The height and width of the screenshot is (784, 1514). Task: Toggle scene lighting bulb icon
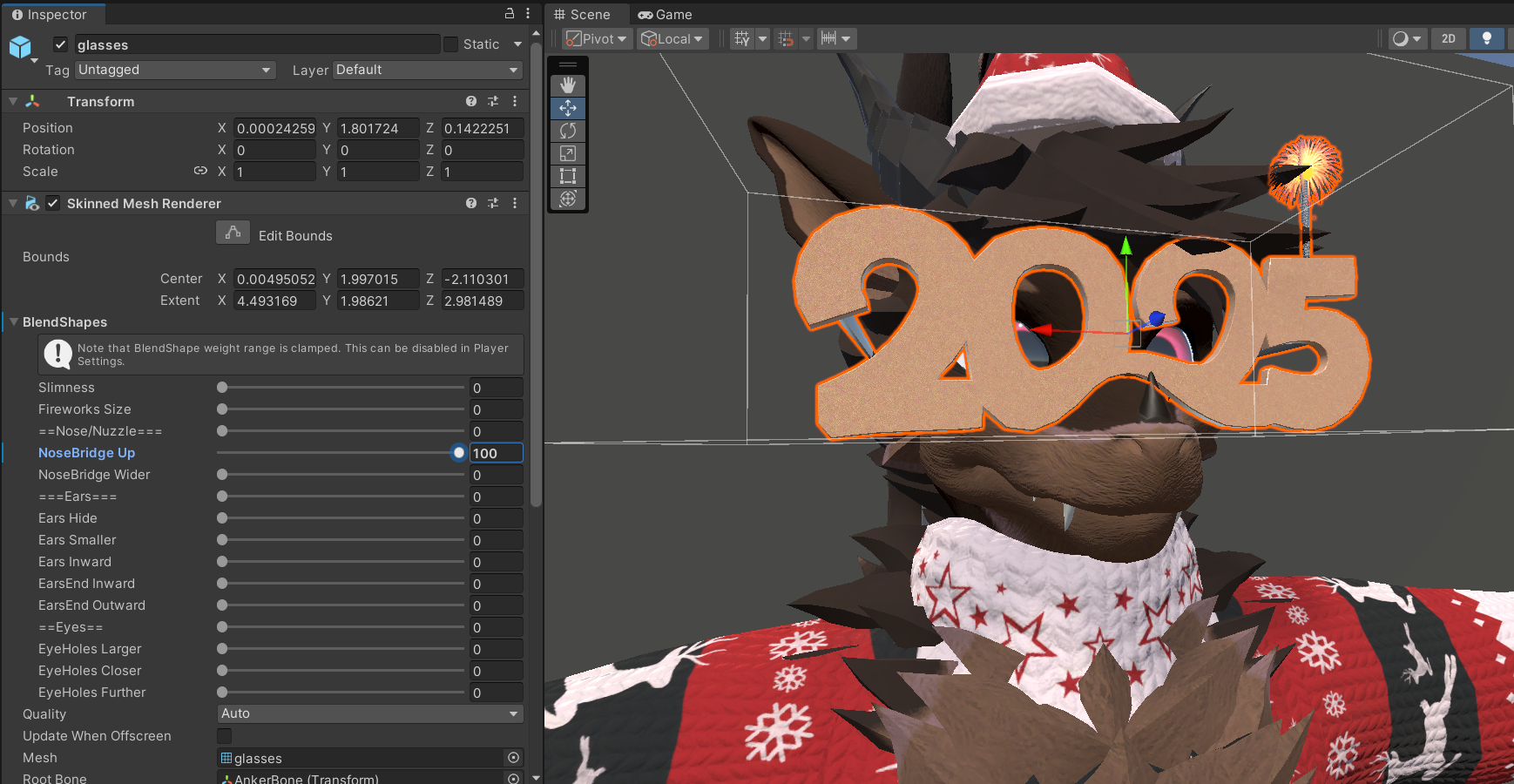[x=1487, y=38]
